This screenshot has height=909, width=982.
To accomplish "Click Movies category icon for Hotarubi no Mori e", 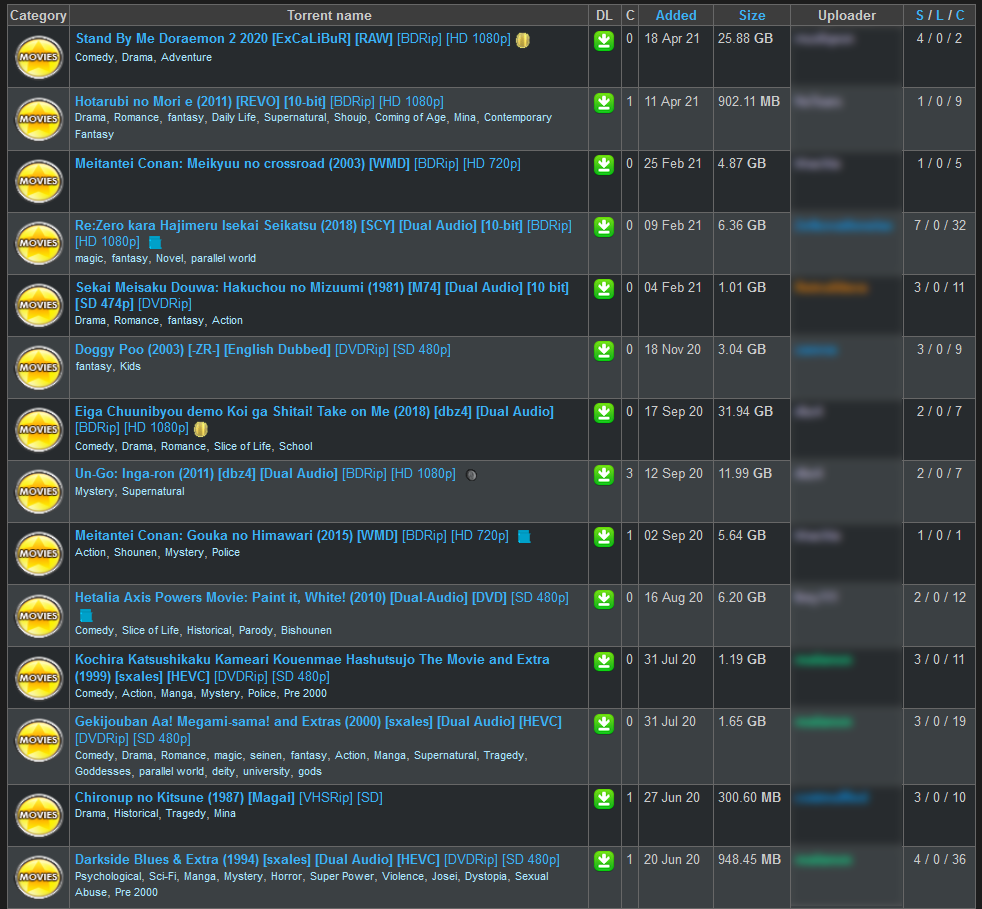I will pos(39,119).
